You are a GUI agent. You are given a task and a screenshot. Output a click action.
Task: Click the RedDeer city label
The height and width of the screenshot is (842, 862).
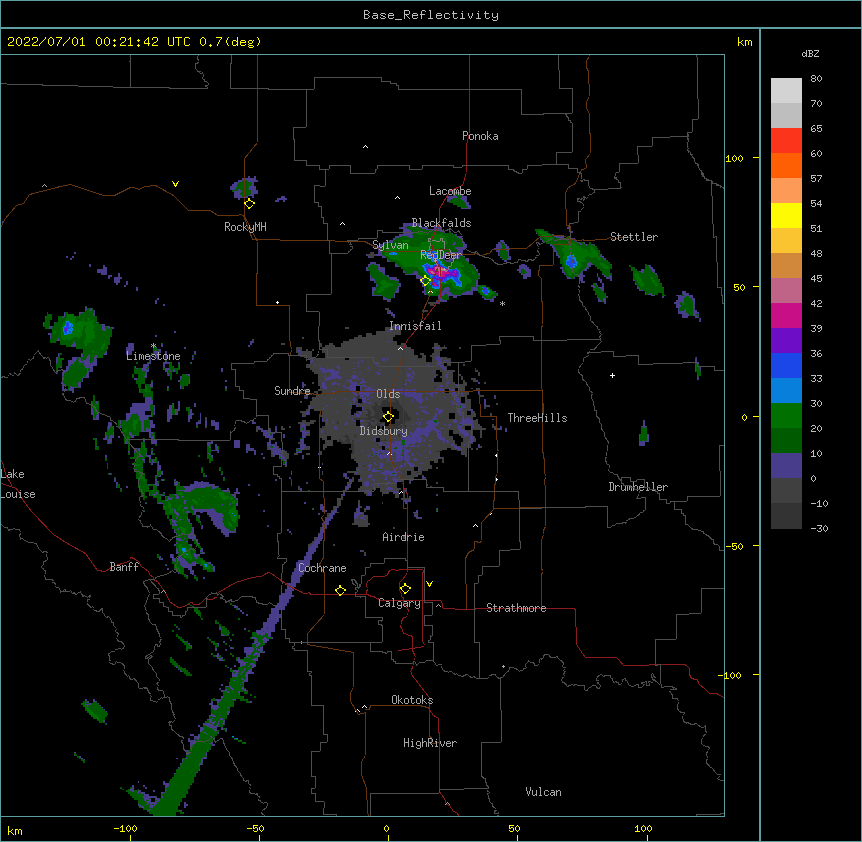(440, 255)
